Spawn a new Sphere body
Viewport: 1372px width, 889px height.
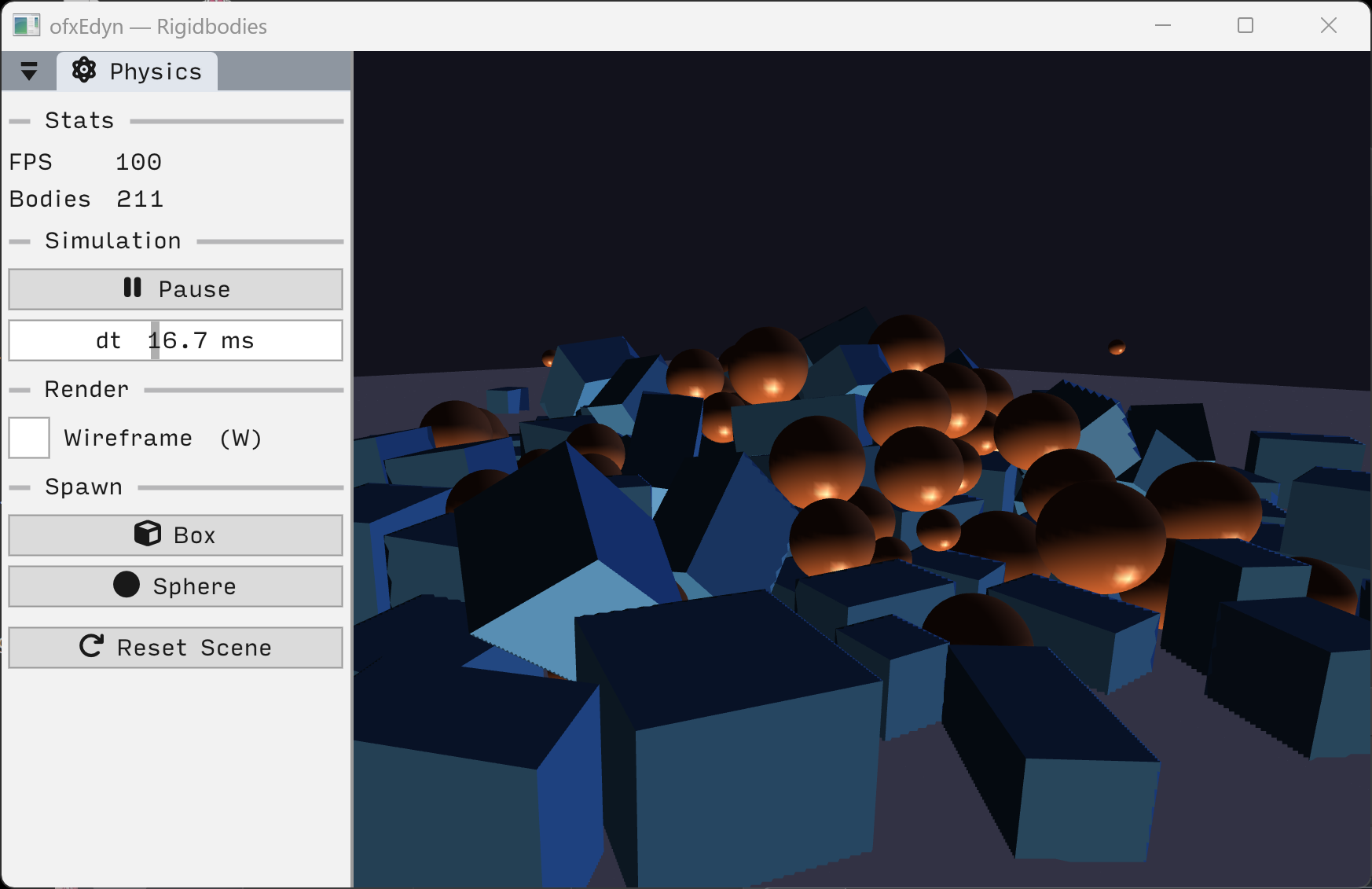pyautogui.click(x=175, y=586)
